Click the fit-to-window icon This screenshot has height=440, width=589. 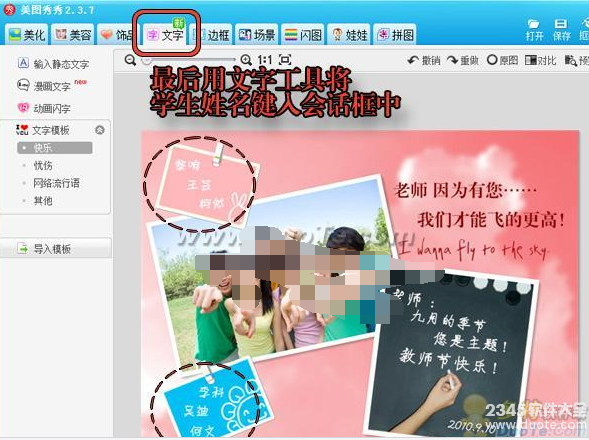click(285, 59)
